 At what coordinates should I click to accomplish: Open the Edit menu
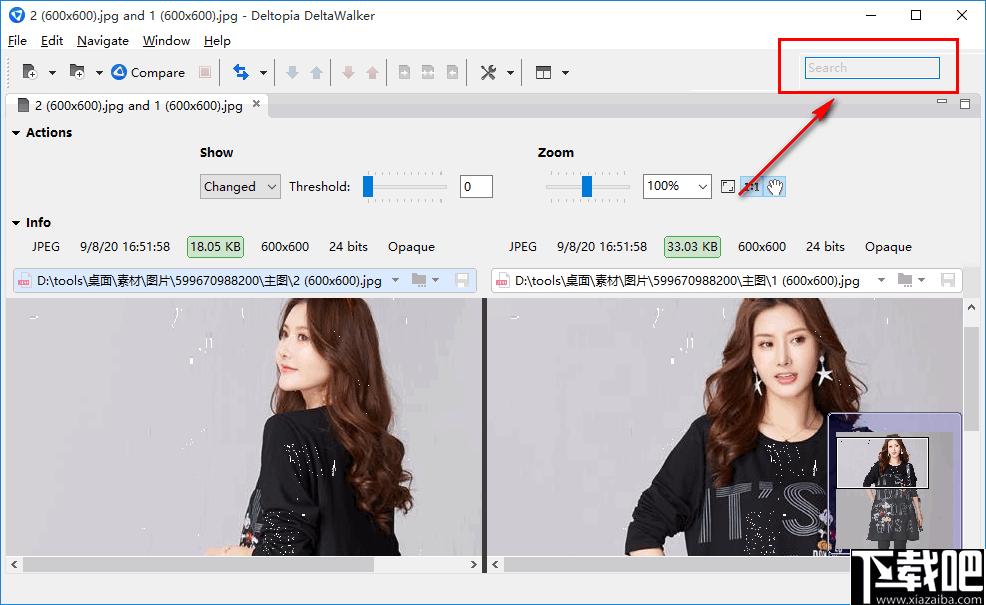(52, 41)
